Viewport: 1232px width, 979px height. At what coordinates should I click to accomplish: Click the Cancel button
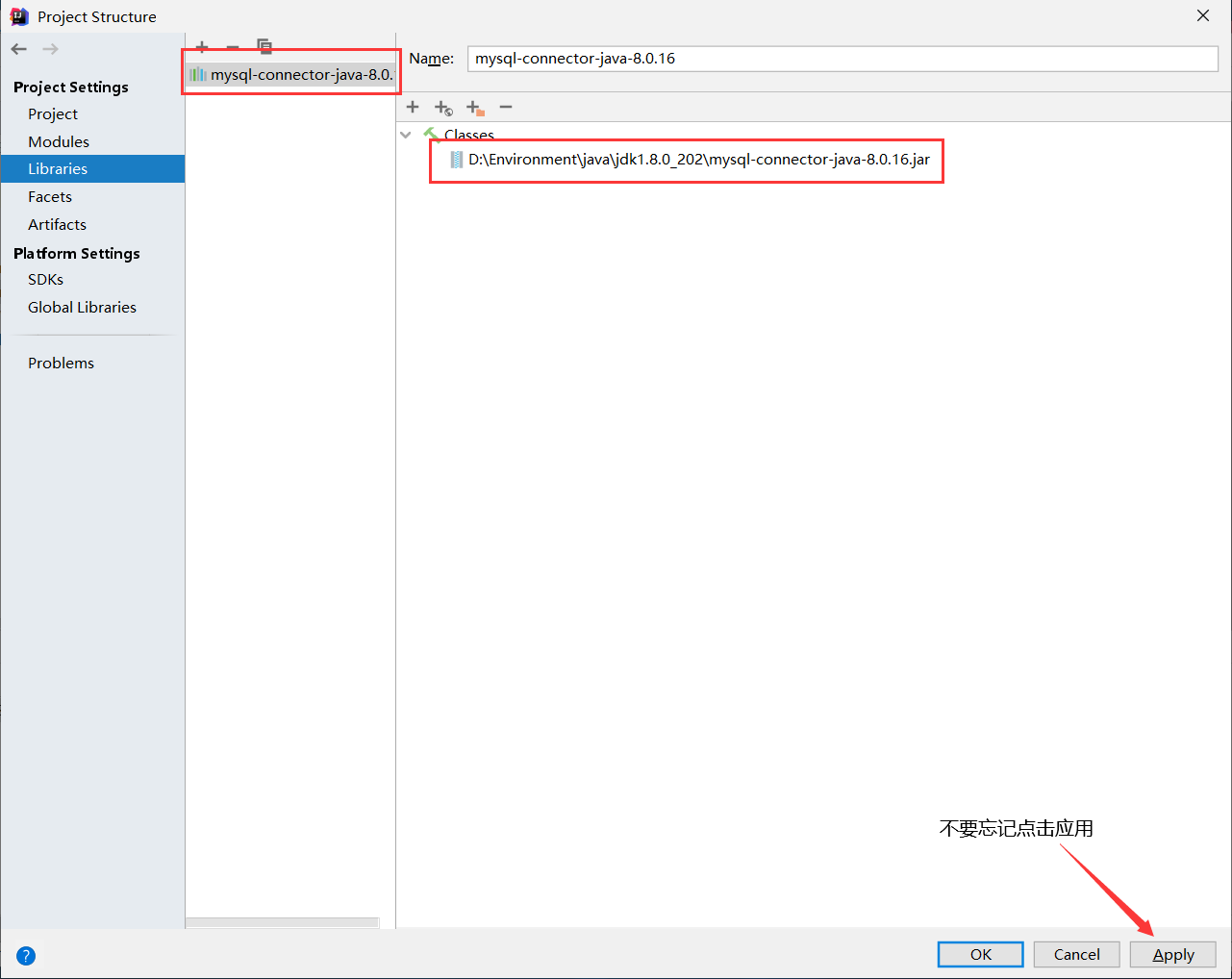pyautogui.click(x=1077, y=954)
